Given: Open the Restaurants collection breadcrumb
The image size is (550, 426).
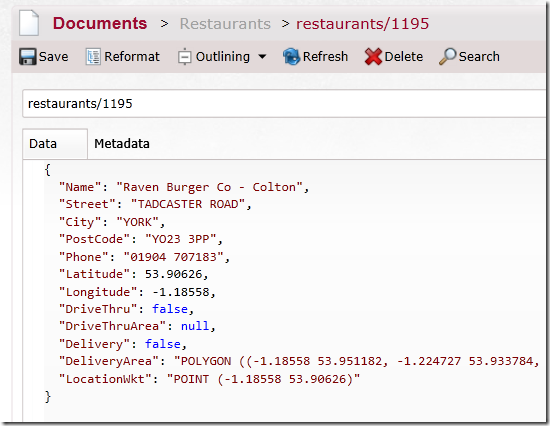Looking at the screenshot, I should tap(225, 24).
